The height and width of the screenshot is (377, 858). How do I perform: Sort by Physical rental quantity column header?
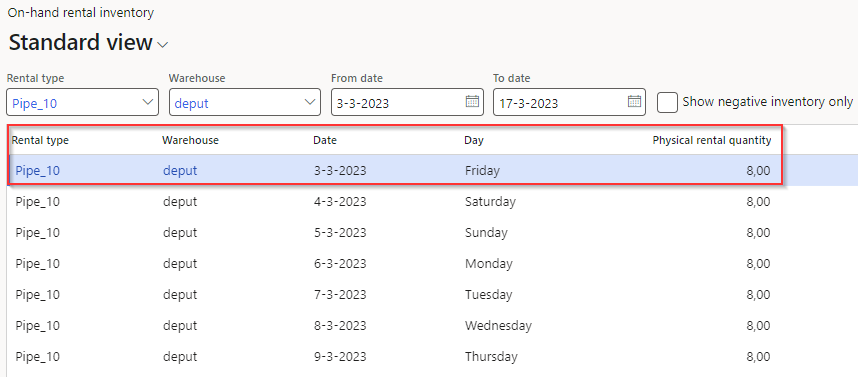pyautogui.click(x=711, y=140)
